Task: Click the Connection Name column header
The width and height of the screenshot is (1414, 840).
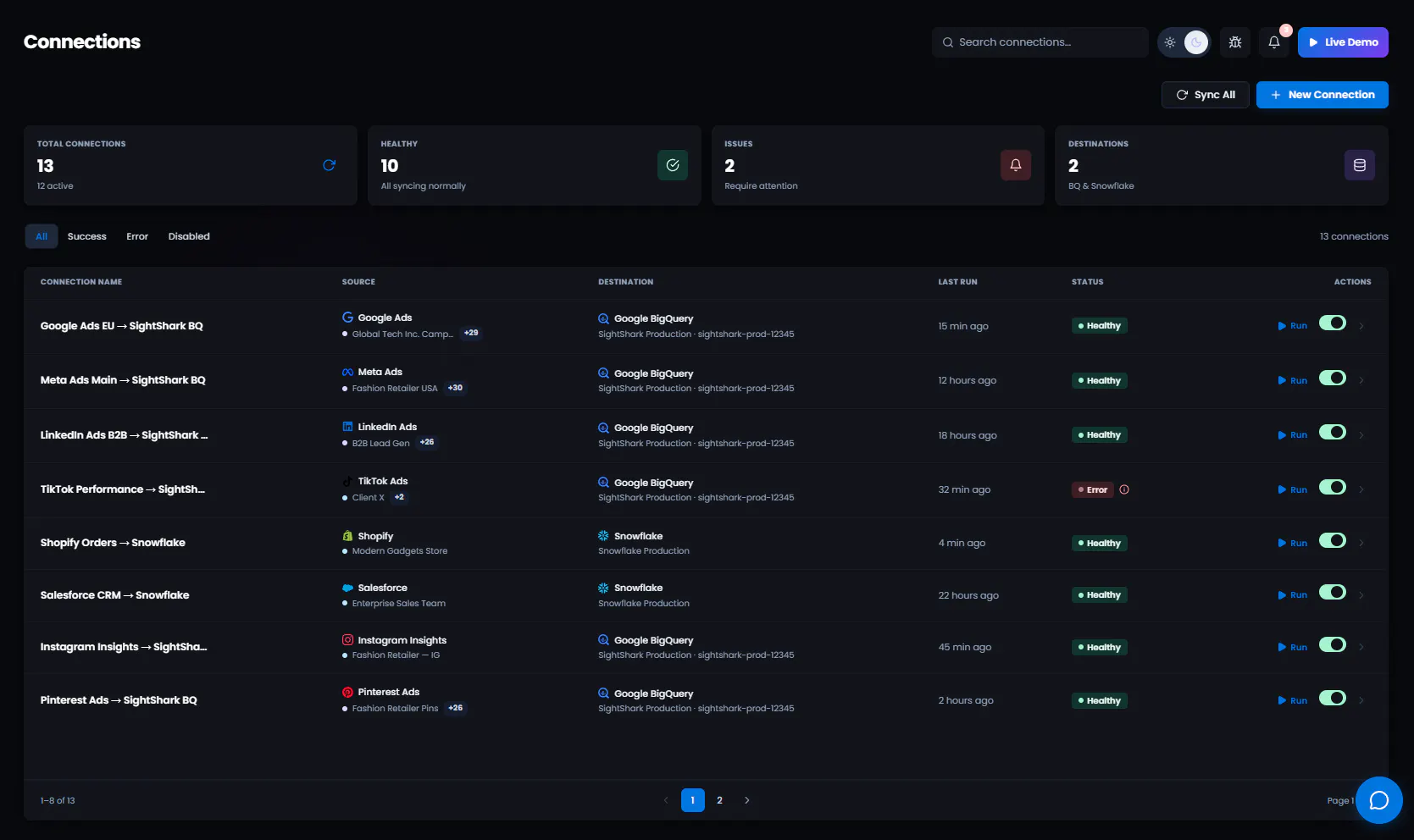Action: (81, 282)
